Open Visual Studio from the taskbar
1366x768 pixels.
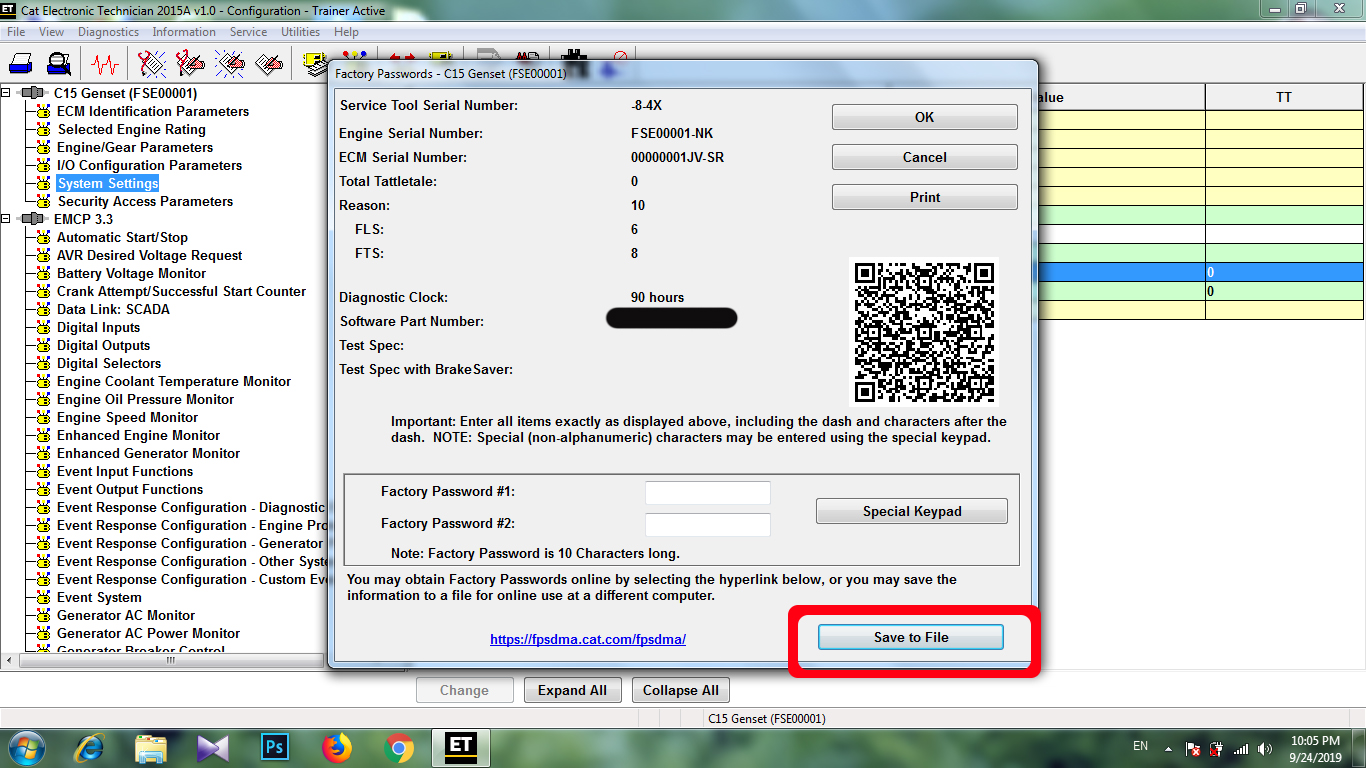(x=212, y=747)
